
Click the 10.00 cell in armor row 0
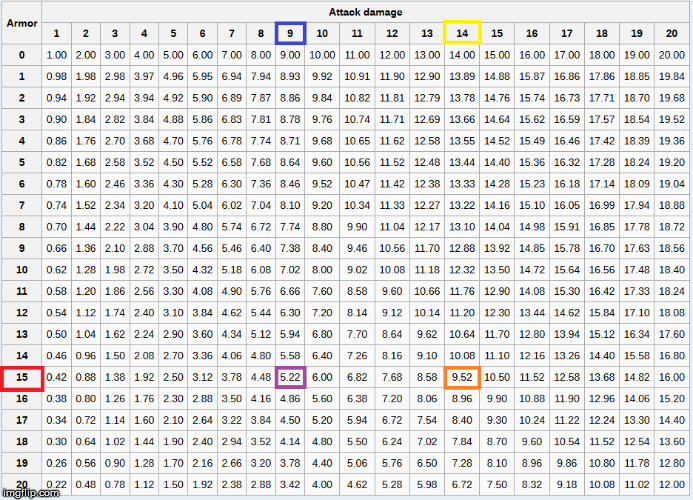click(322, 54)
